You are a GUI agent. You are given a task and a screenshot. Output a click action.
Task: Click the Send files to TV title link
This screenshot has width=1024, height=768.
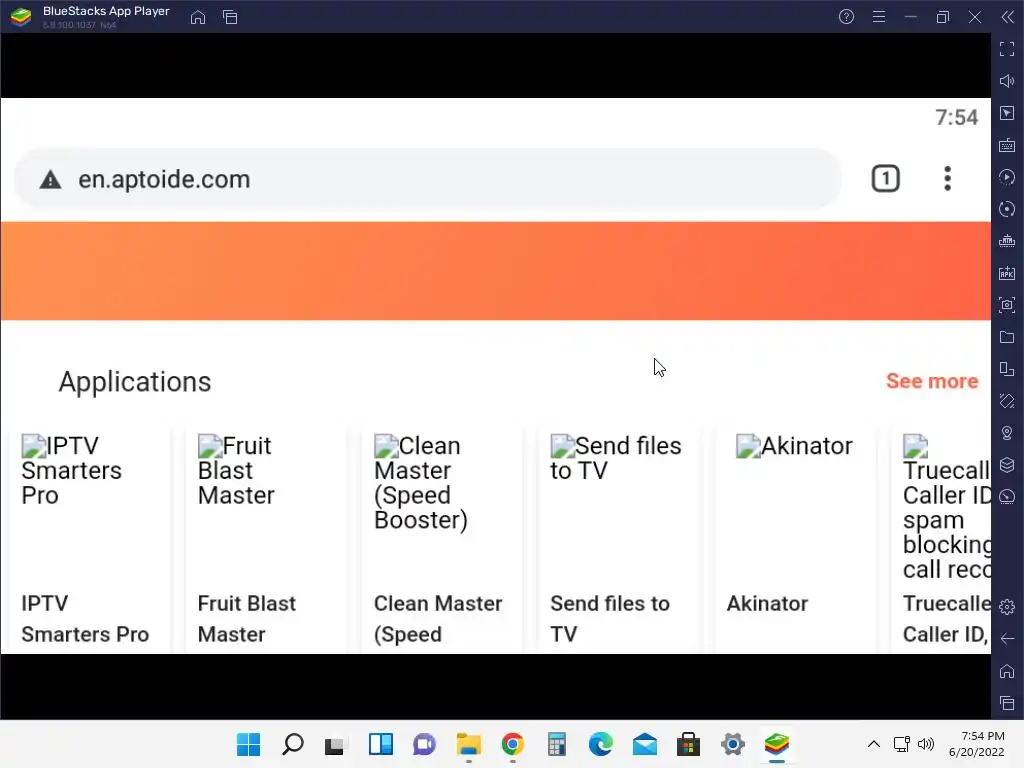click(x=610, y=618)
